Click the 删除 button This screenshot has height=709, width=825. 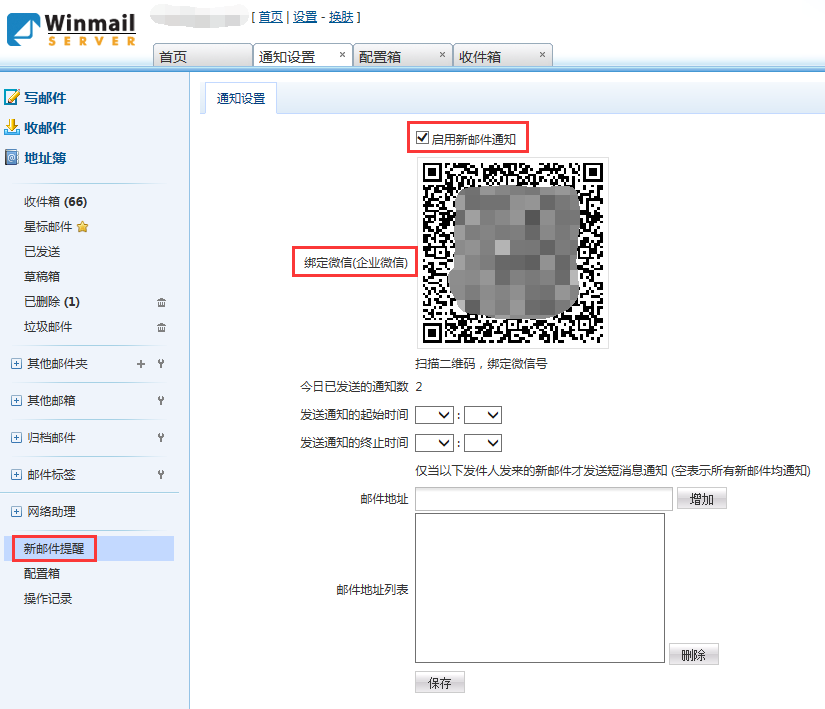pyautogui.click(x=693, y=654)
